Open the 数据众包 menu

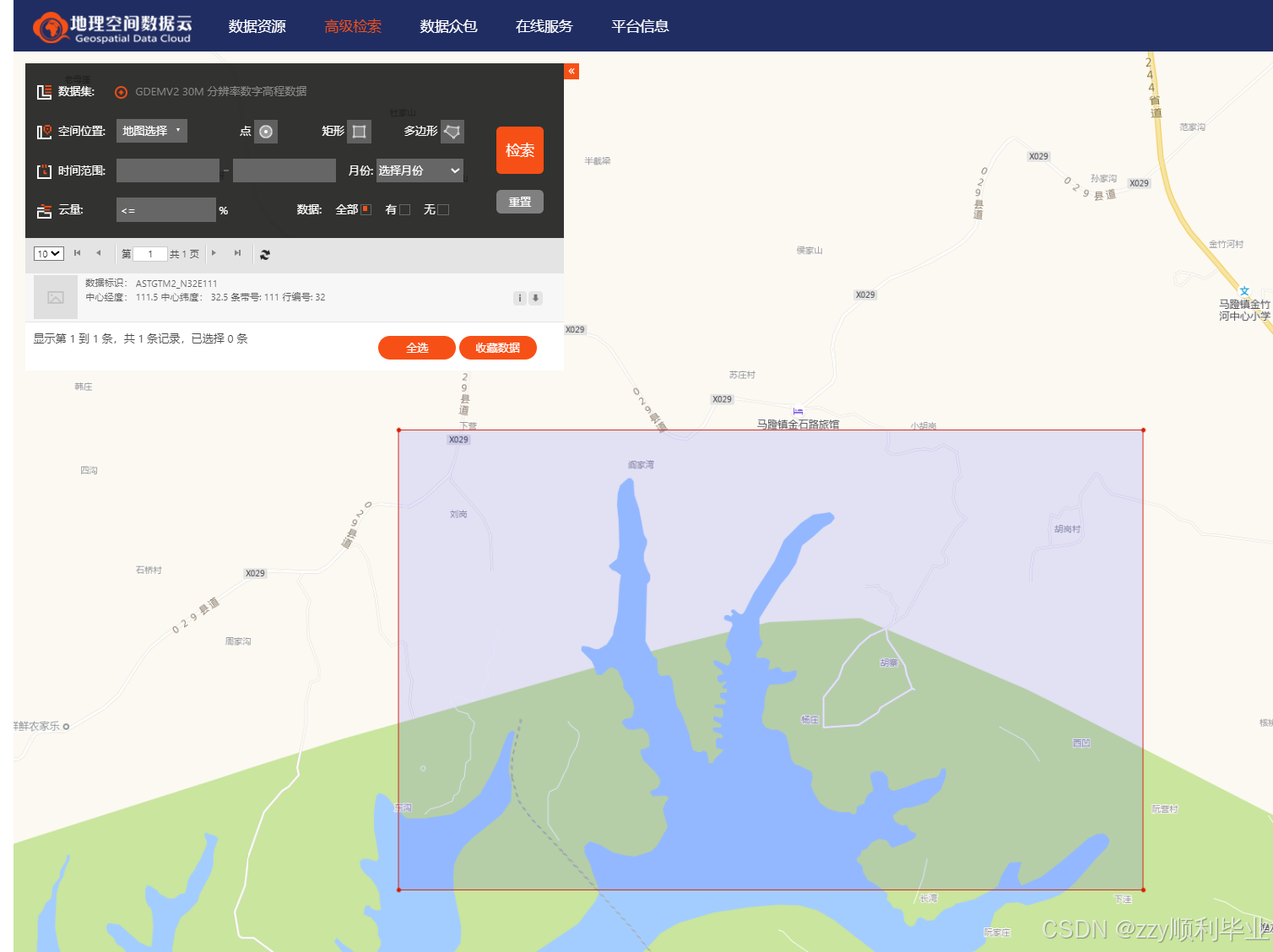point(448,26)
